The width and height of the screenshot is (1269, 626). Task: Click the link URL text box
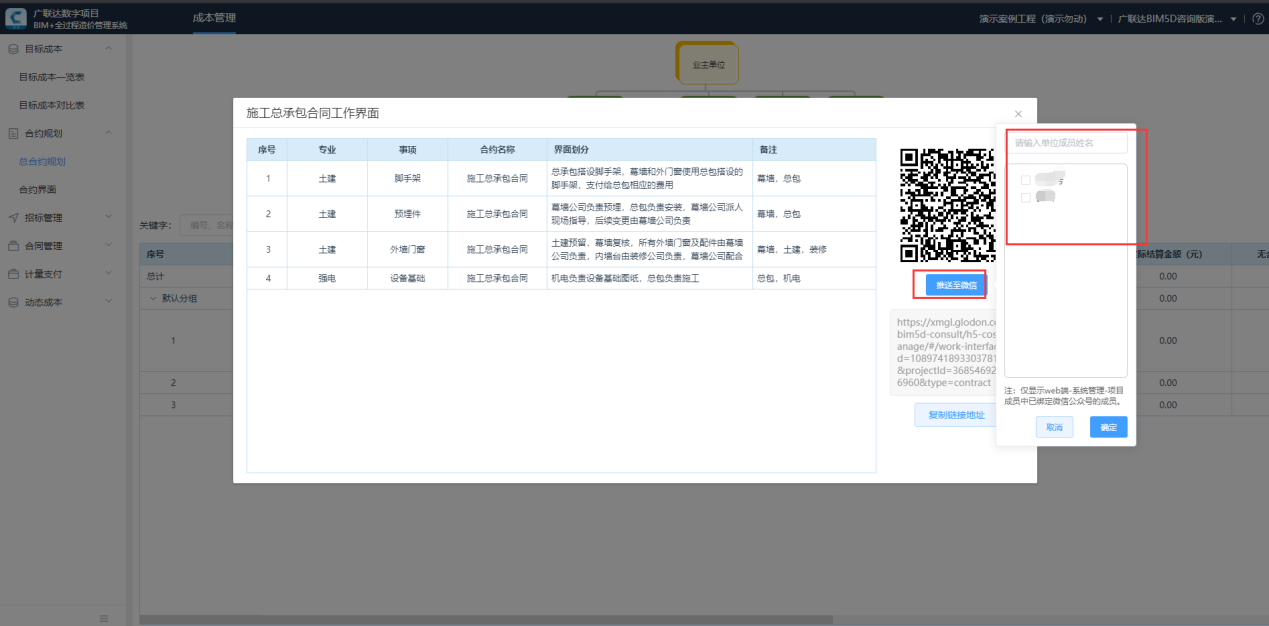click(942, 352)
